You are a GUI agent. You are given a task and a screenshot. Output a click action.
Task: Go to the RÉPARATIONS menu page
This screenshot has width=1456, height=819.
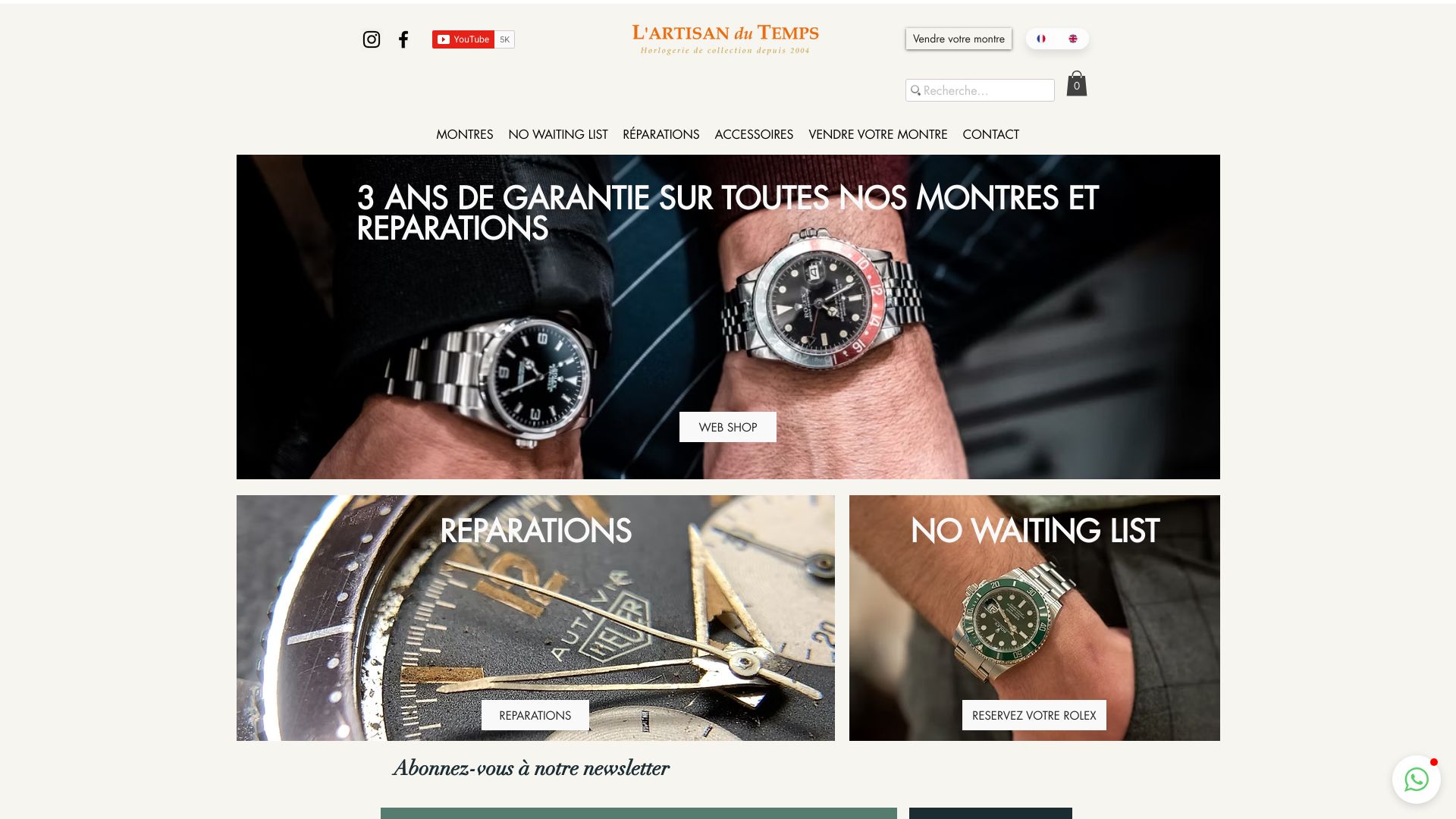pos(661,134)
